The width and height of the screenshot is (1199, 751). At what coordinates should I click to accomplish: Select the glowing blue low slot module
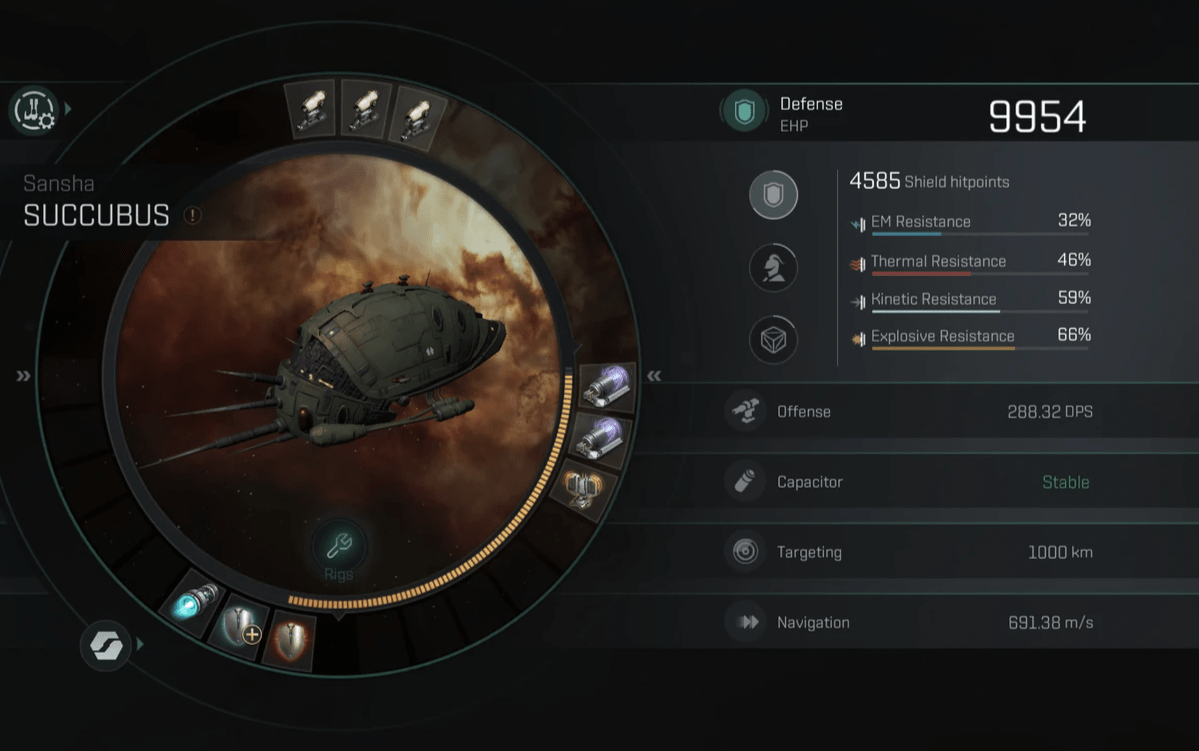tap(193, 603)
